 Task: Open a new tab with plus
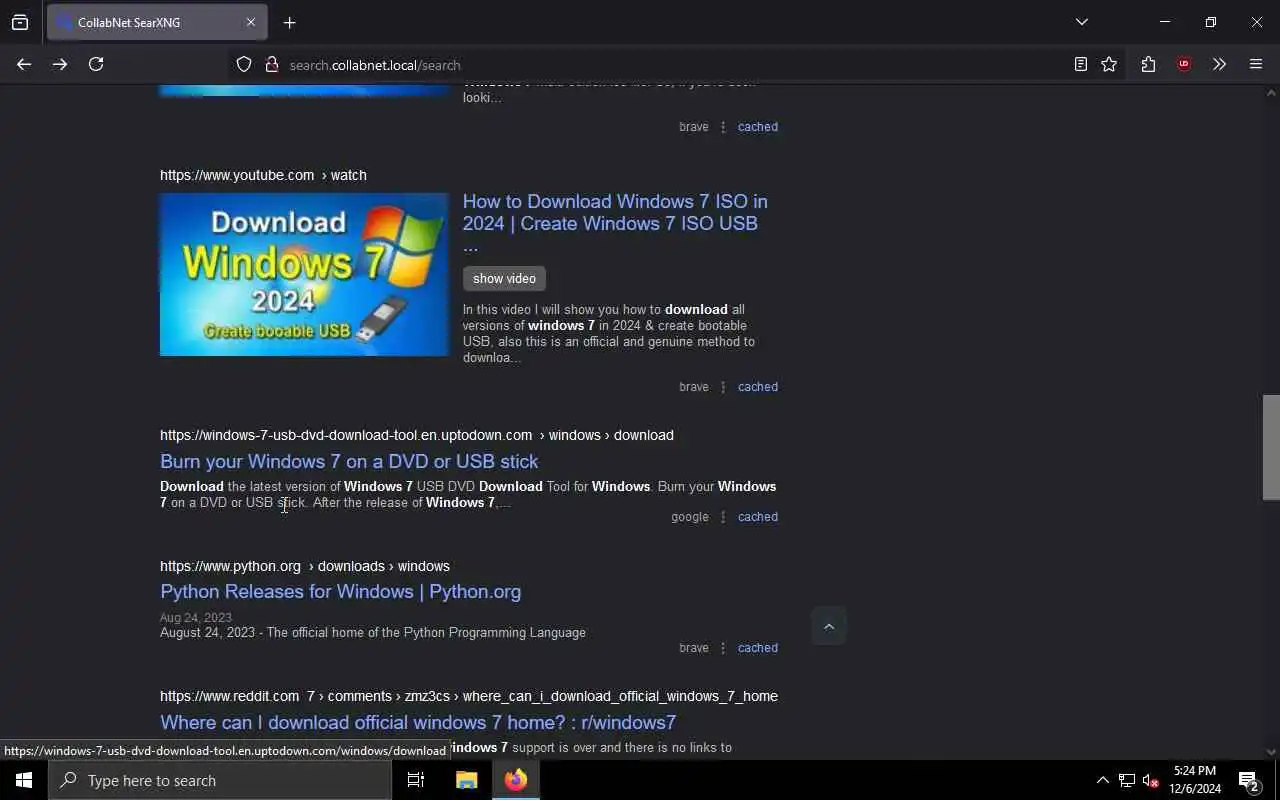290,22
